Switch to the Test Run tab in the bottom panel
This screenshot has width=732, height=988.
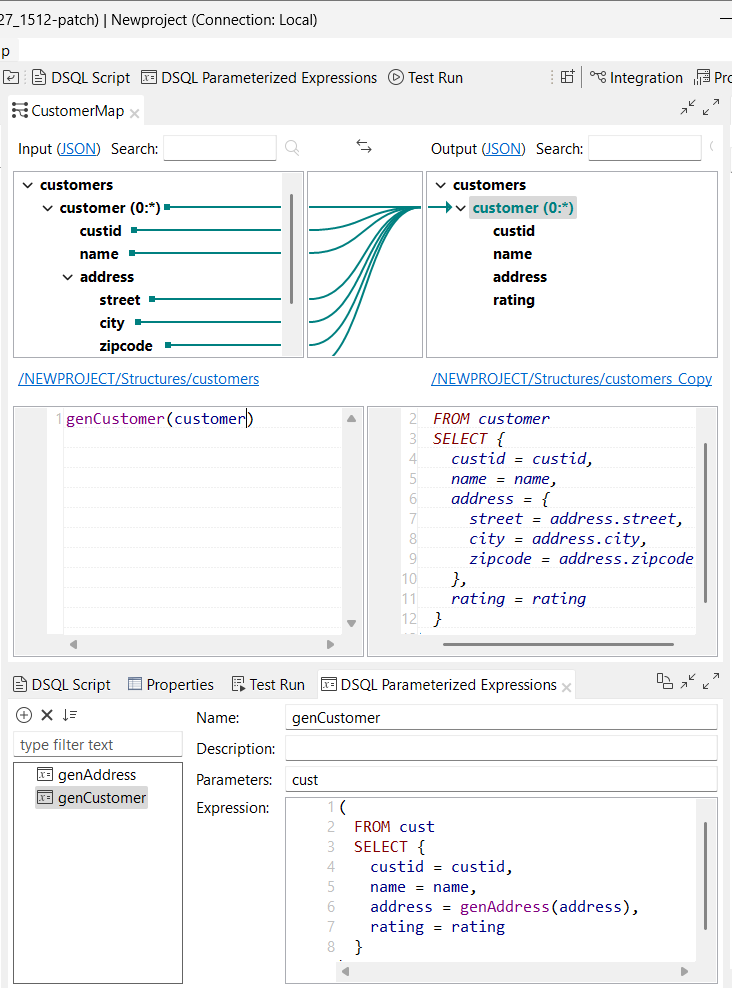click(268, 684)
